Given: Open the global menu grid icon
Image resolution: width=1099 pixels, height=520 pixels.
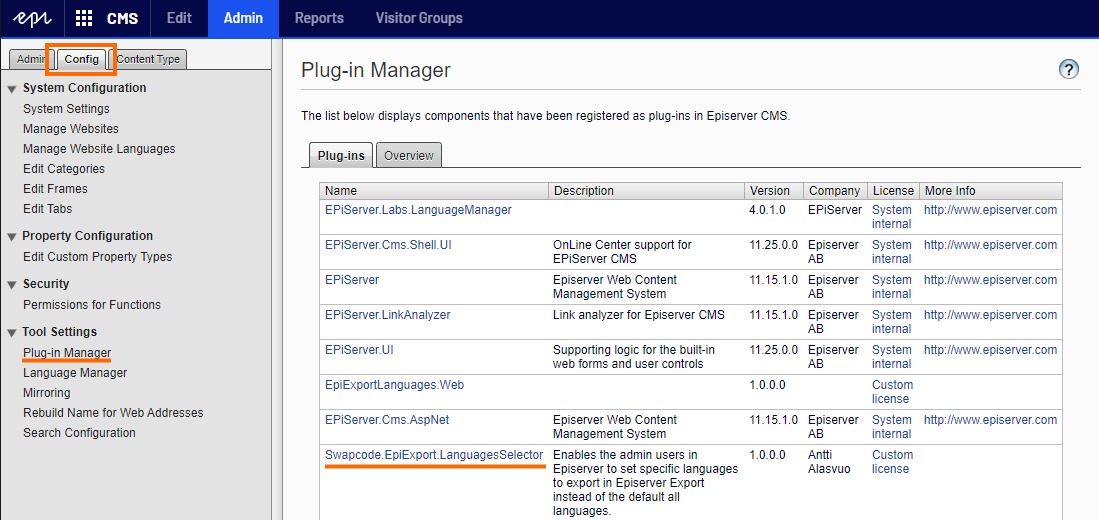Looking at the screenshot, I should (84, 18).
